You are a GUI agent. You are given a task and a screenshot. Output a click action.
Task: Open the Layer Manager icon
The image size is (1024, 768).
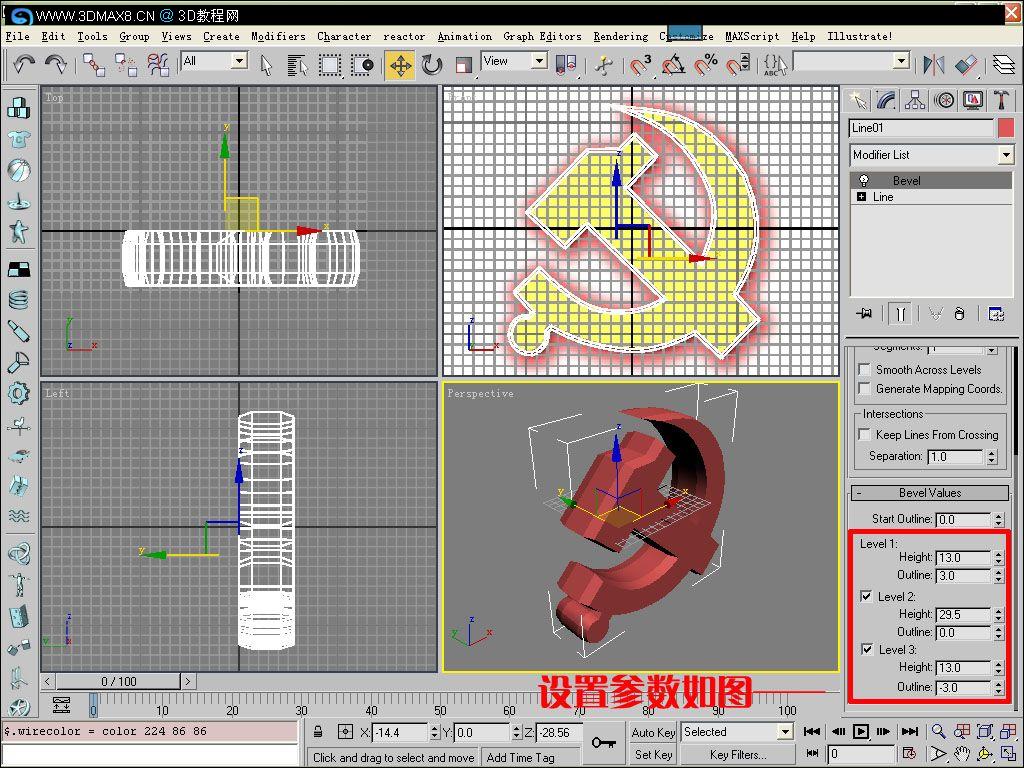[1004, 65]
